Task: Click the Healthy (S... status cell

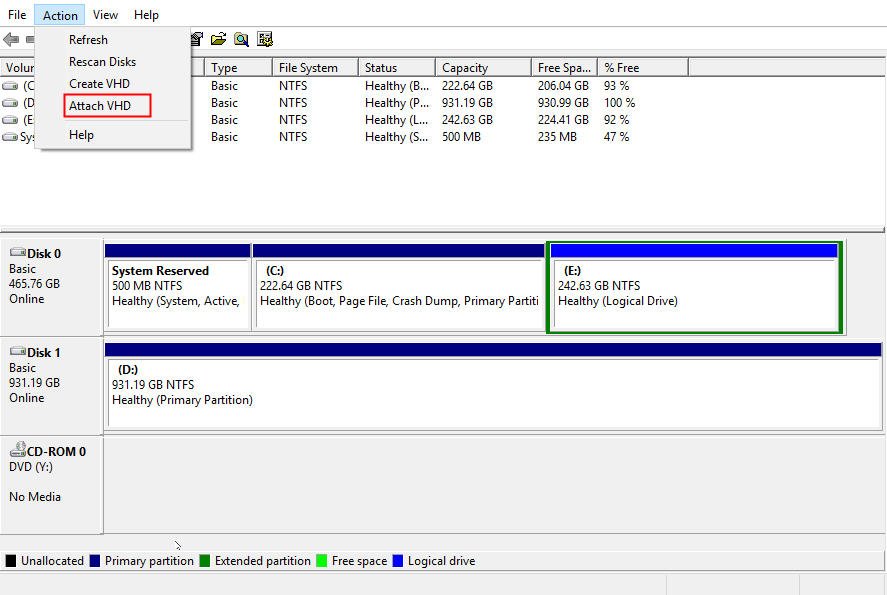Action: 397,137
